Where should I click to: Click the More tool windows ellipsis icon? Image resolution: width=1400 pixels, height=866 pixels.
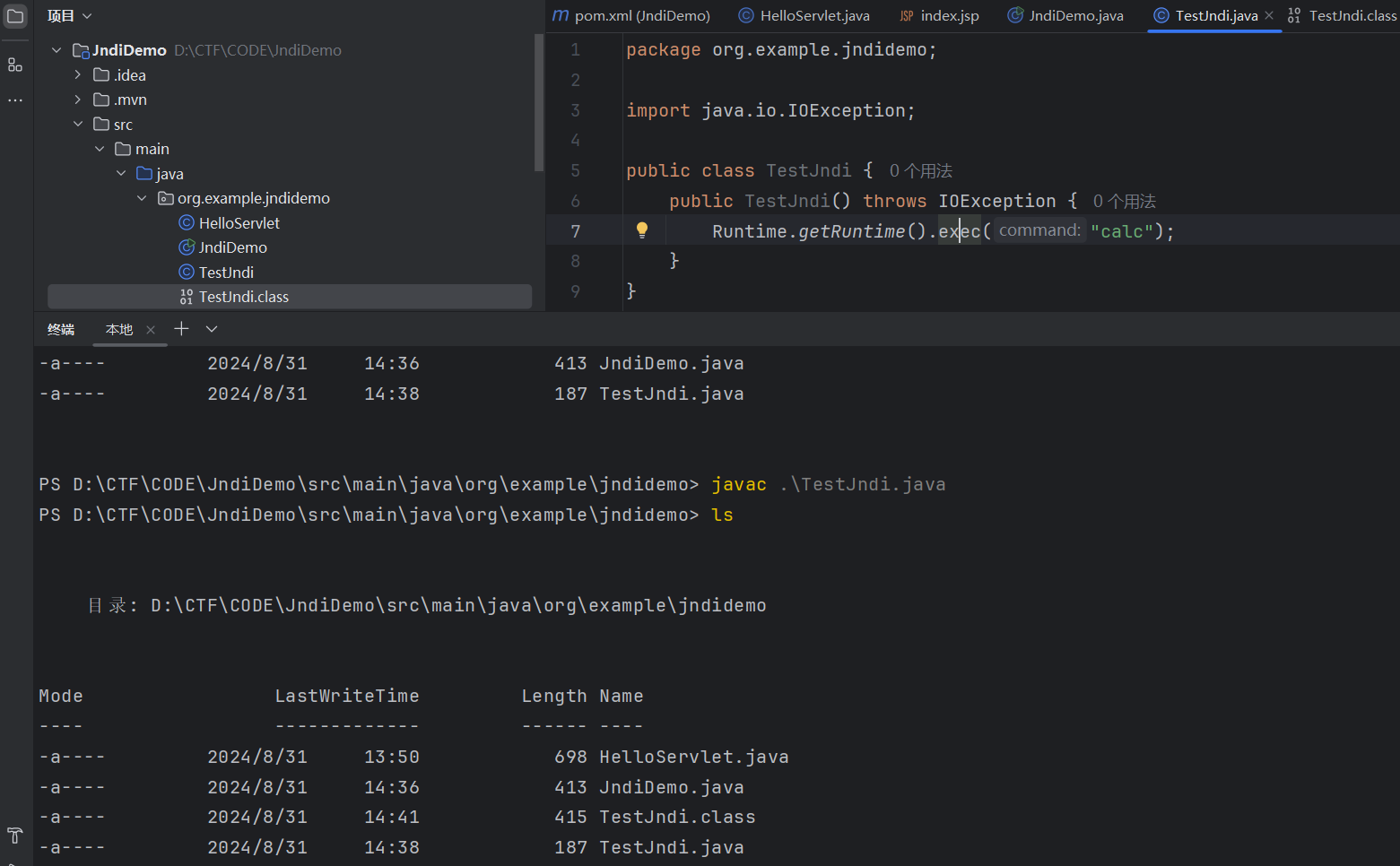pos(15,100)
